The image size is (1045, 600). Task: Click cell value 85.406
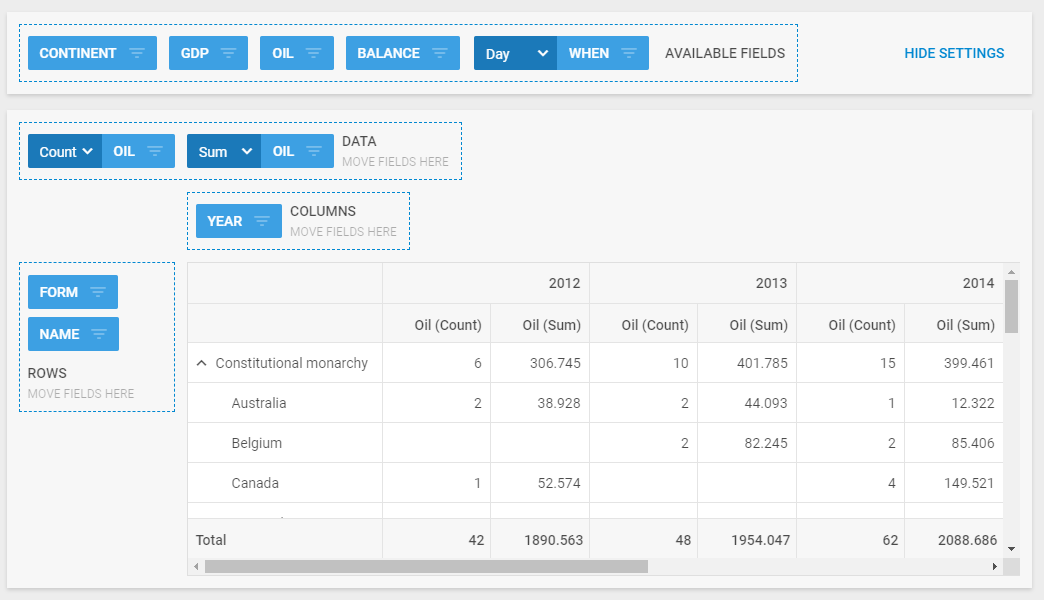tap(973, 443)
